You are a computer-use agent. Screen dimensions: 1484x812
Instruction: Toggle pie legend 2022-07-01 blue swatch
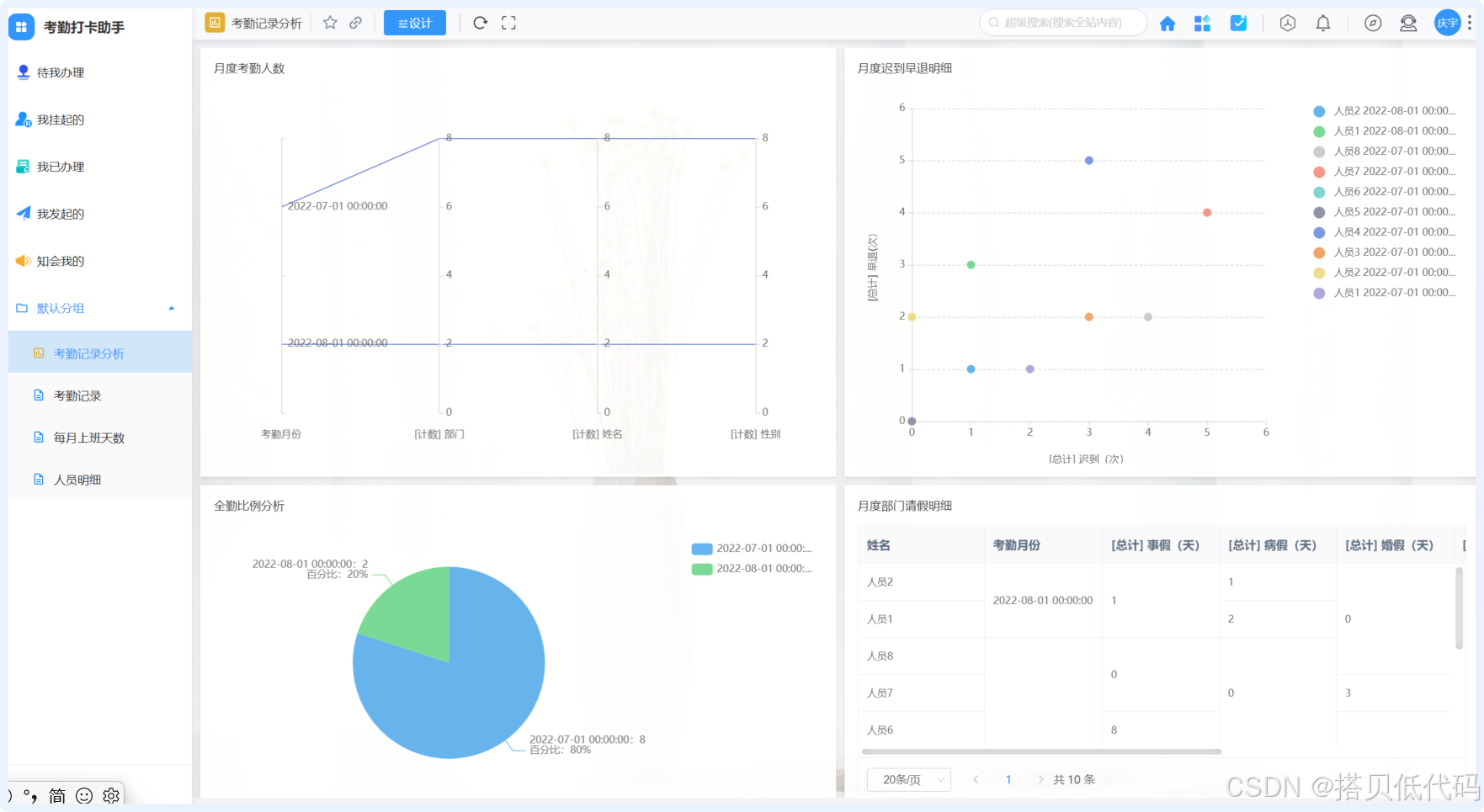click(x=702, y=549)
